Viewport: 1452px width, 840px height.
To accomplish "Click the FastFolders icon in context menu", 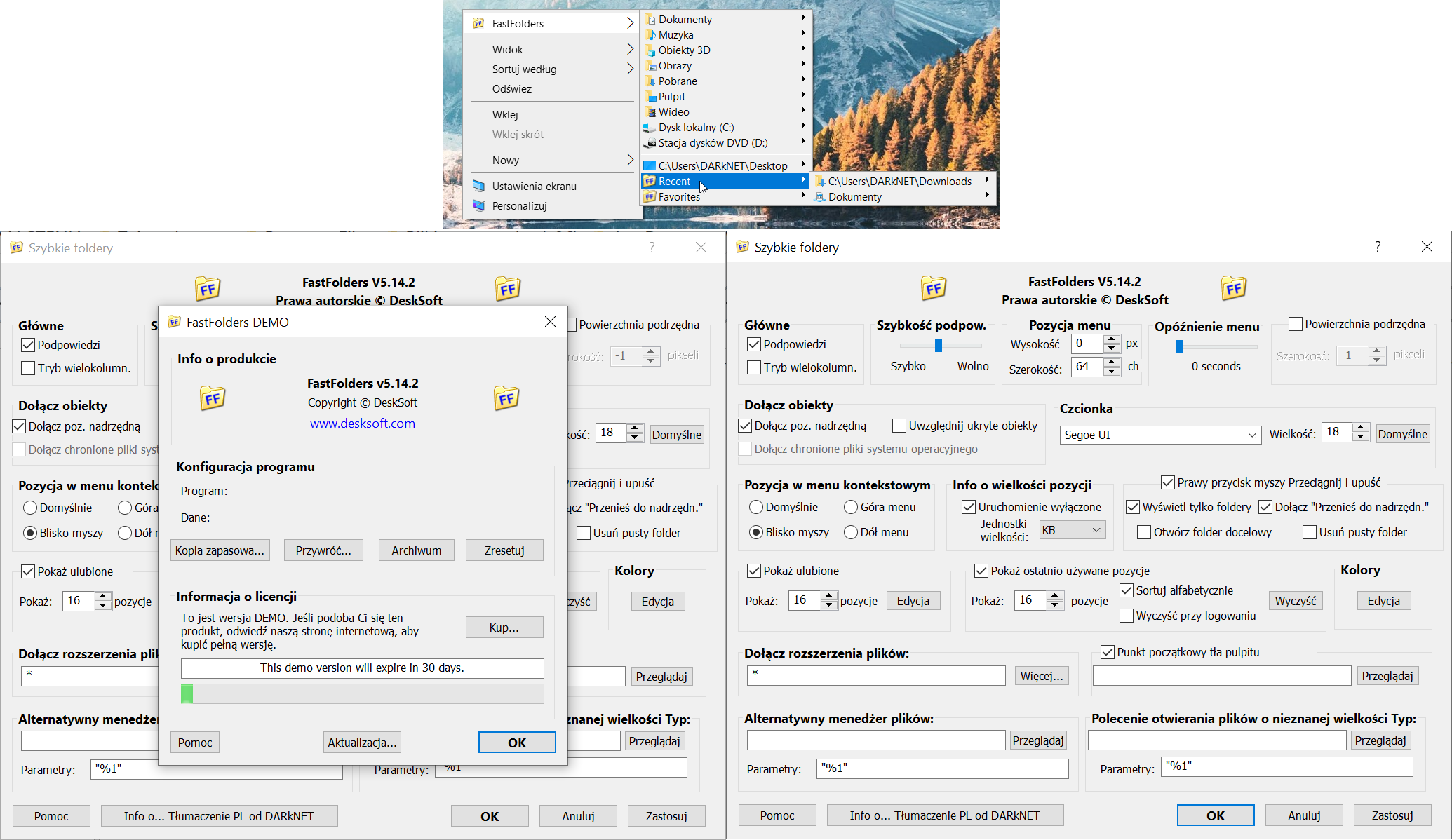I will point(478,23).
